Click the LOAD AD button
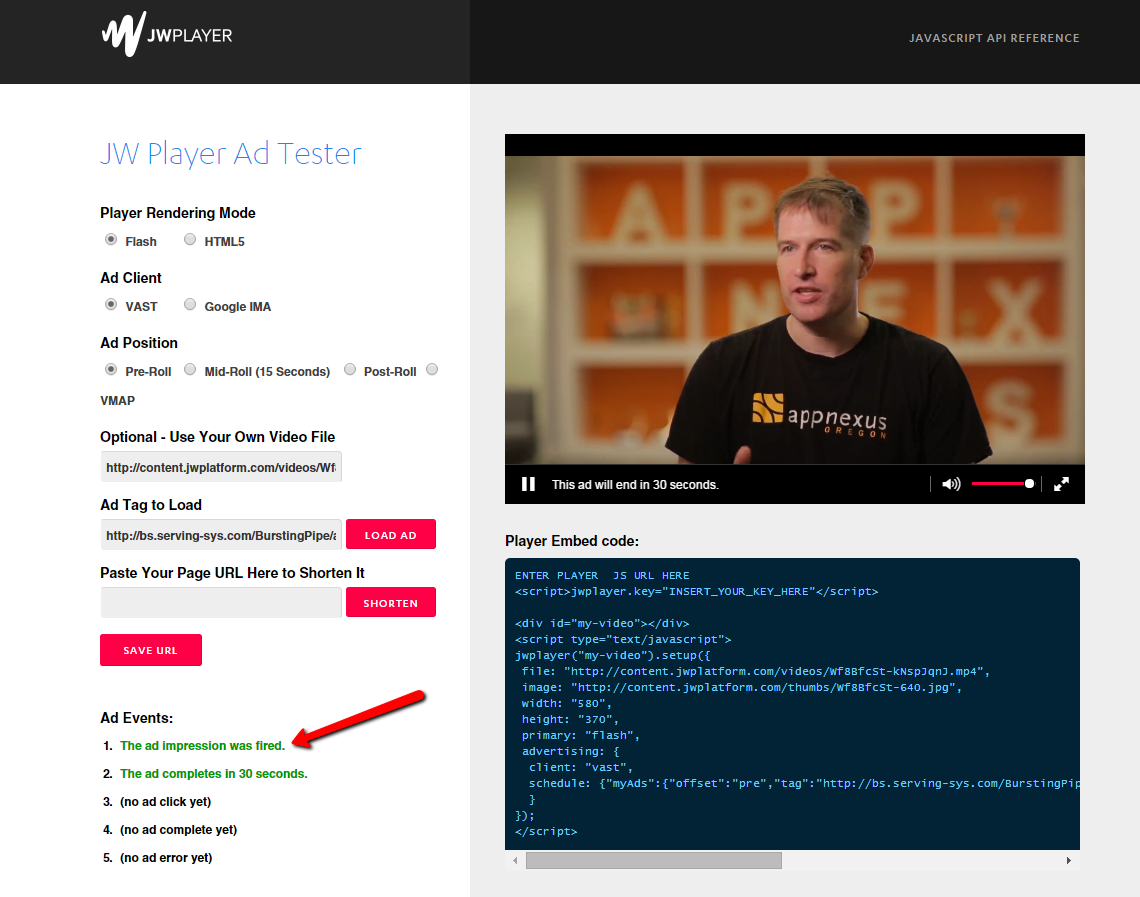1140x897 pixels. (390, 534)
